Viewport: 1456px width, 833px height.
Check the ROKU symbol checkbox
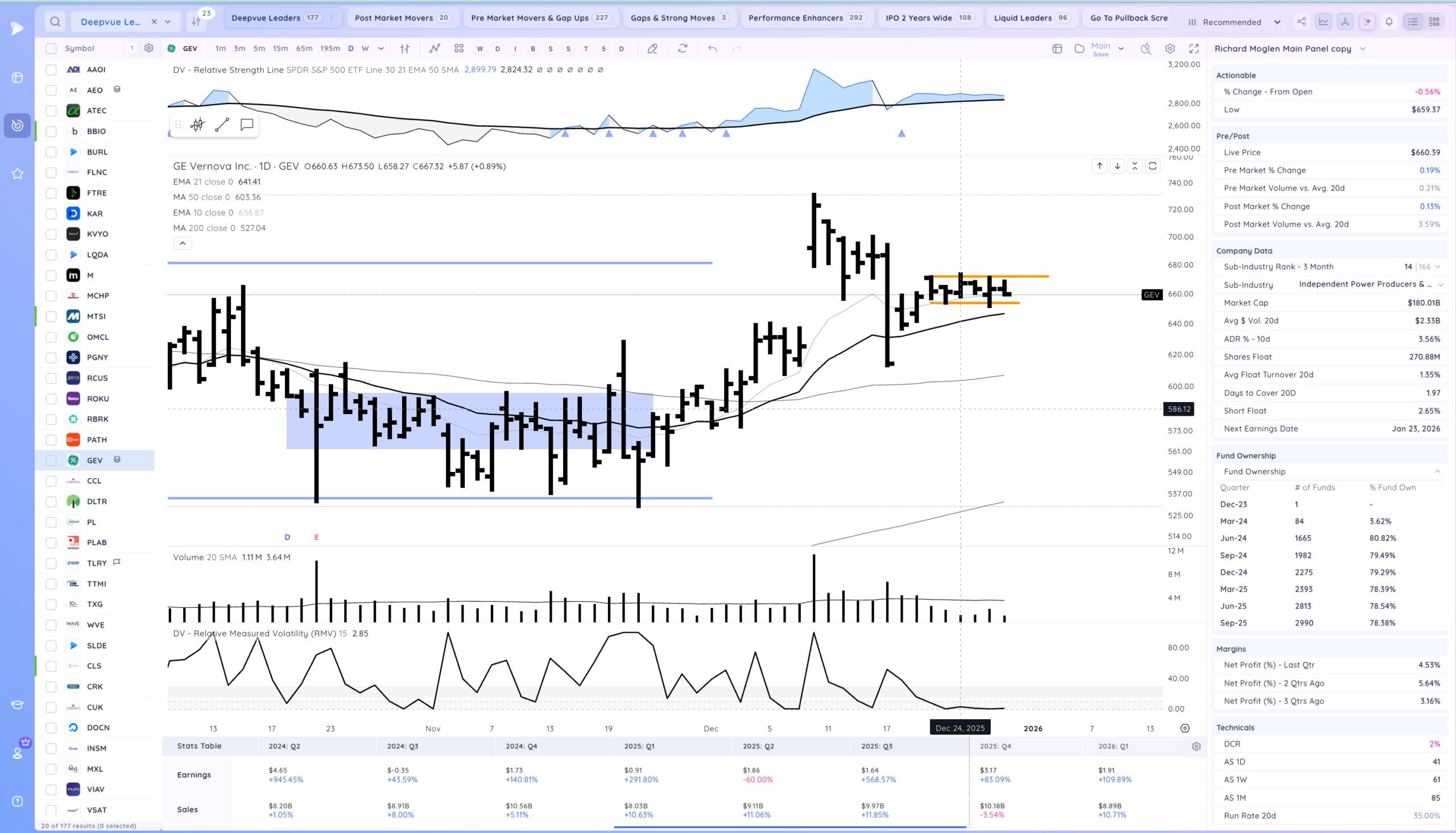click(x=51, y=399)
